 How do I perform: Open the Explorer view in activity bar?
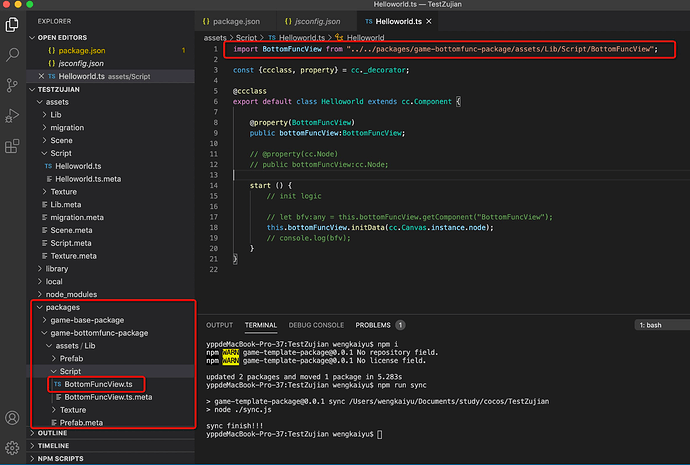(x=12, y=25)
